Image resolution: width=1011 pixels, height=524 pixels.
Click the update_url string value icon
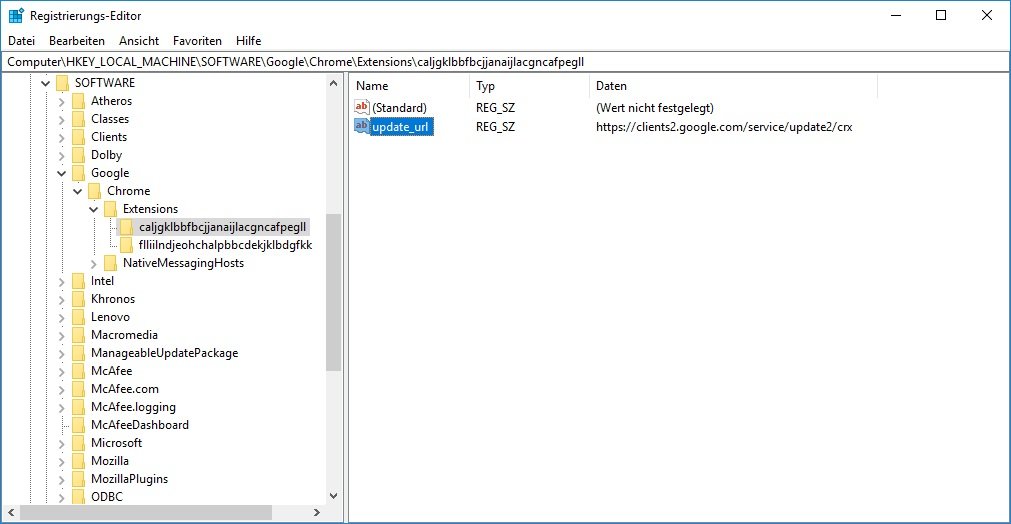point(362,126)
